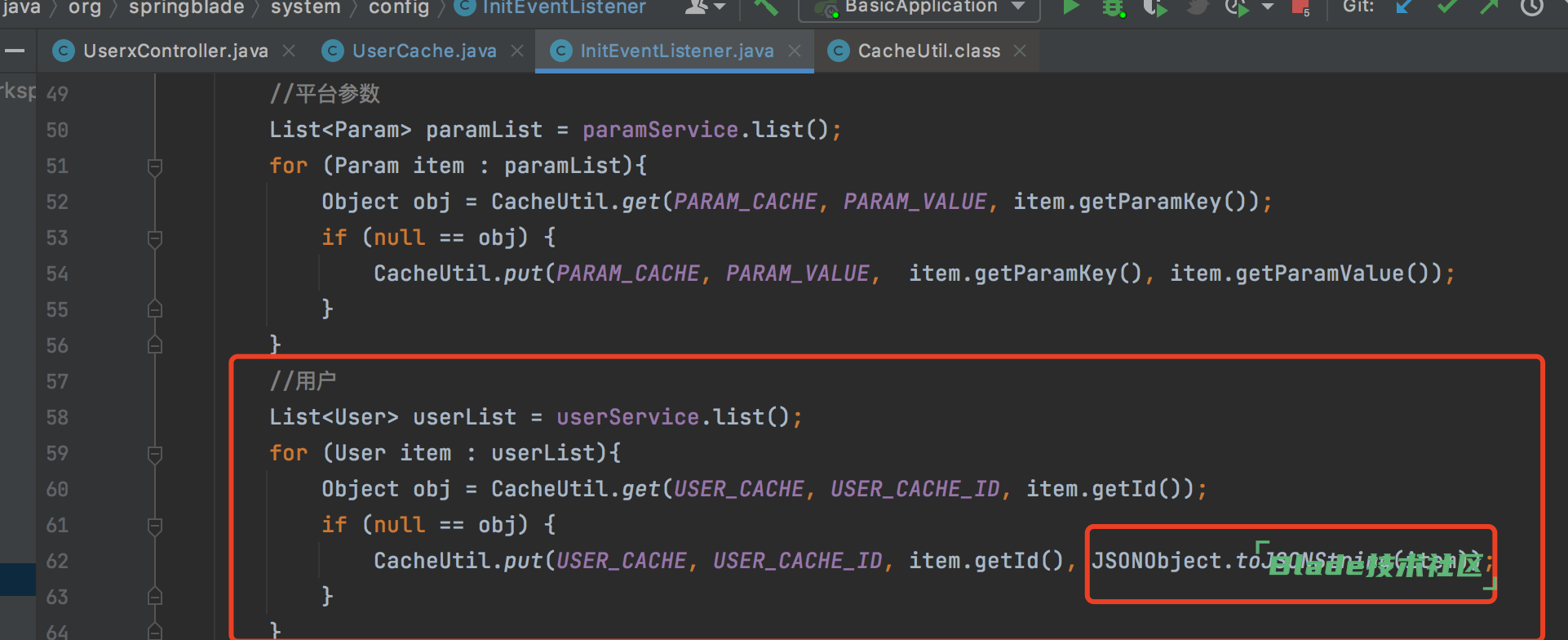This screenshot has height=640, width=1568.
Task: Select the InitEventListener.java tab
Action: (676, 51)
